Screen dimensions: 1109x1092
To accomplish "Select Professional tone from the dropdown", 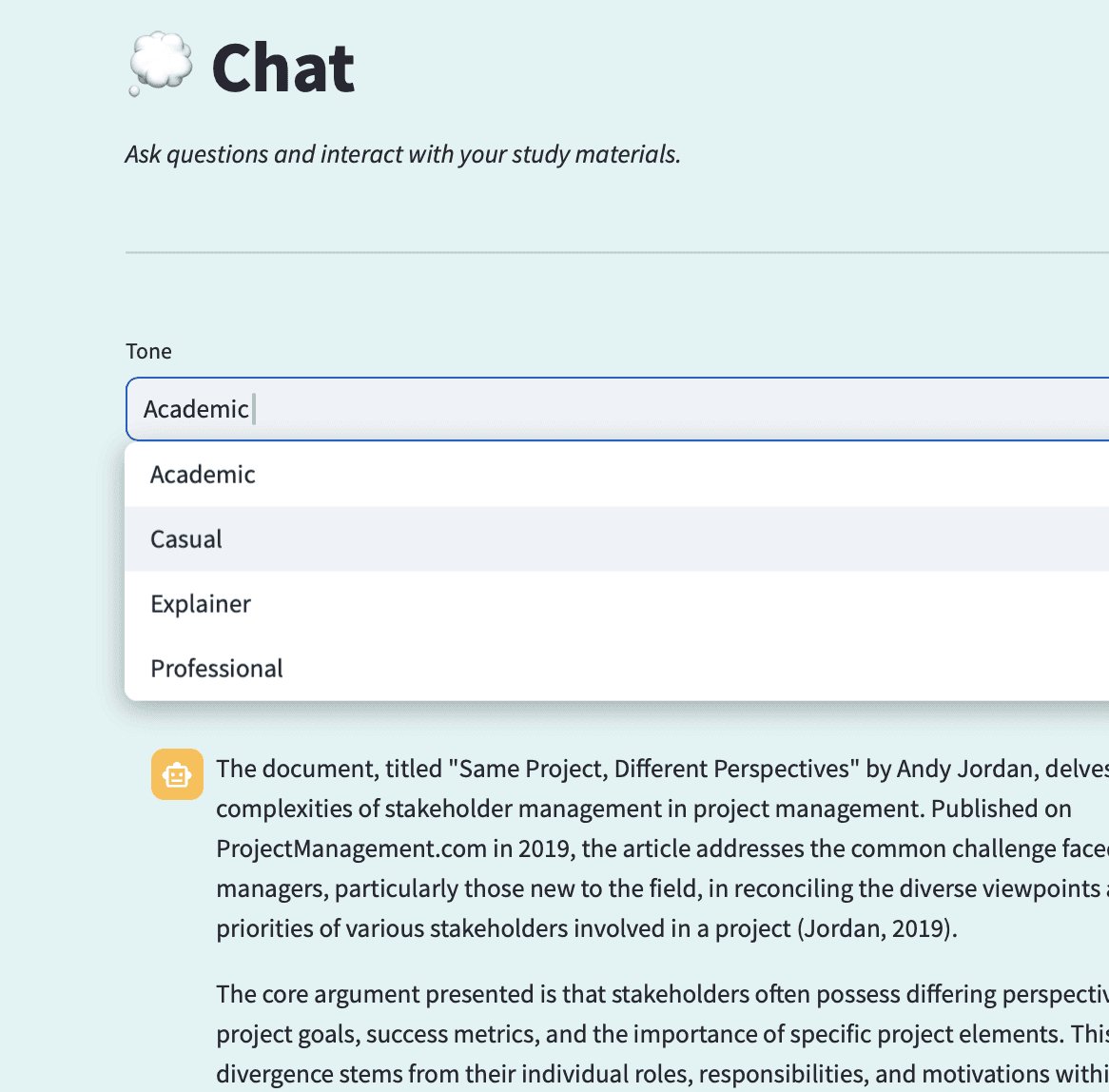I will pyautogui.click(x=616, y=669).
